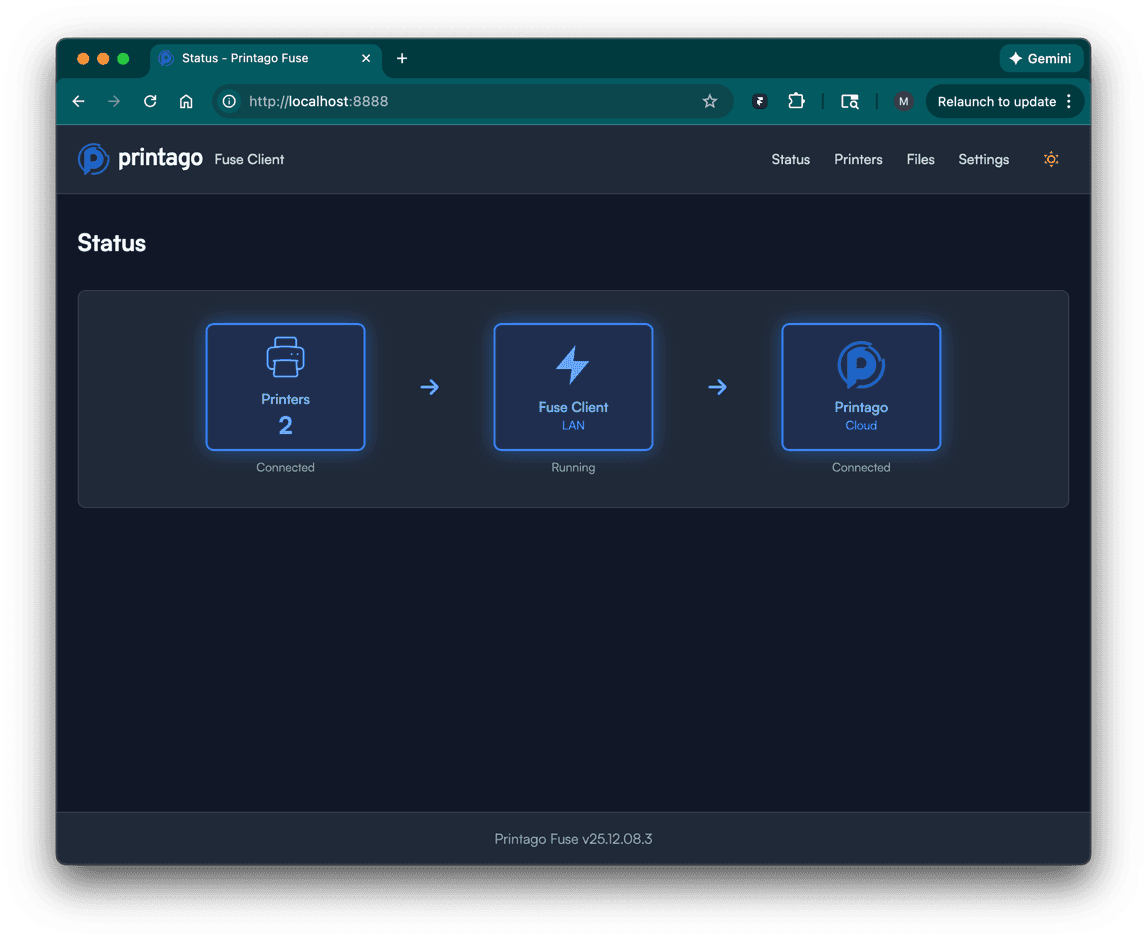Open the profile avatar M
The width and height of the screenshot is (1147, 939).
pyautogui.click(x=903, y=102)
